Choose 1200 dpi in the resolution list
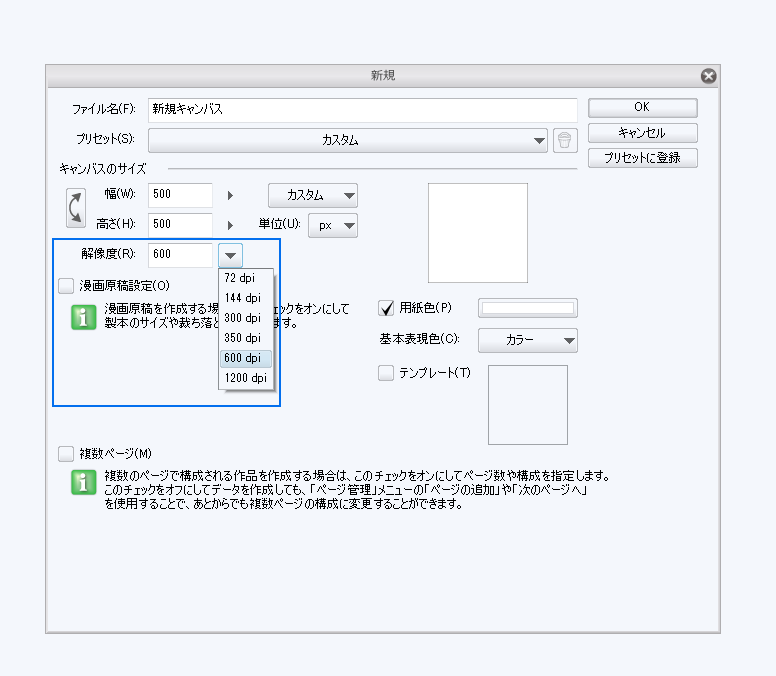This screenshot has height=676, width=776. tap(245, 378)
